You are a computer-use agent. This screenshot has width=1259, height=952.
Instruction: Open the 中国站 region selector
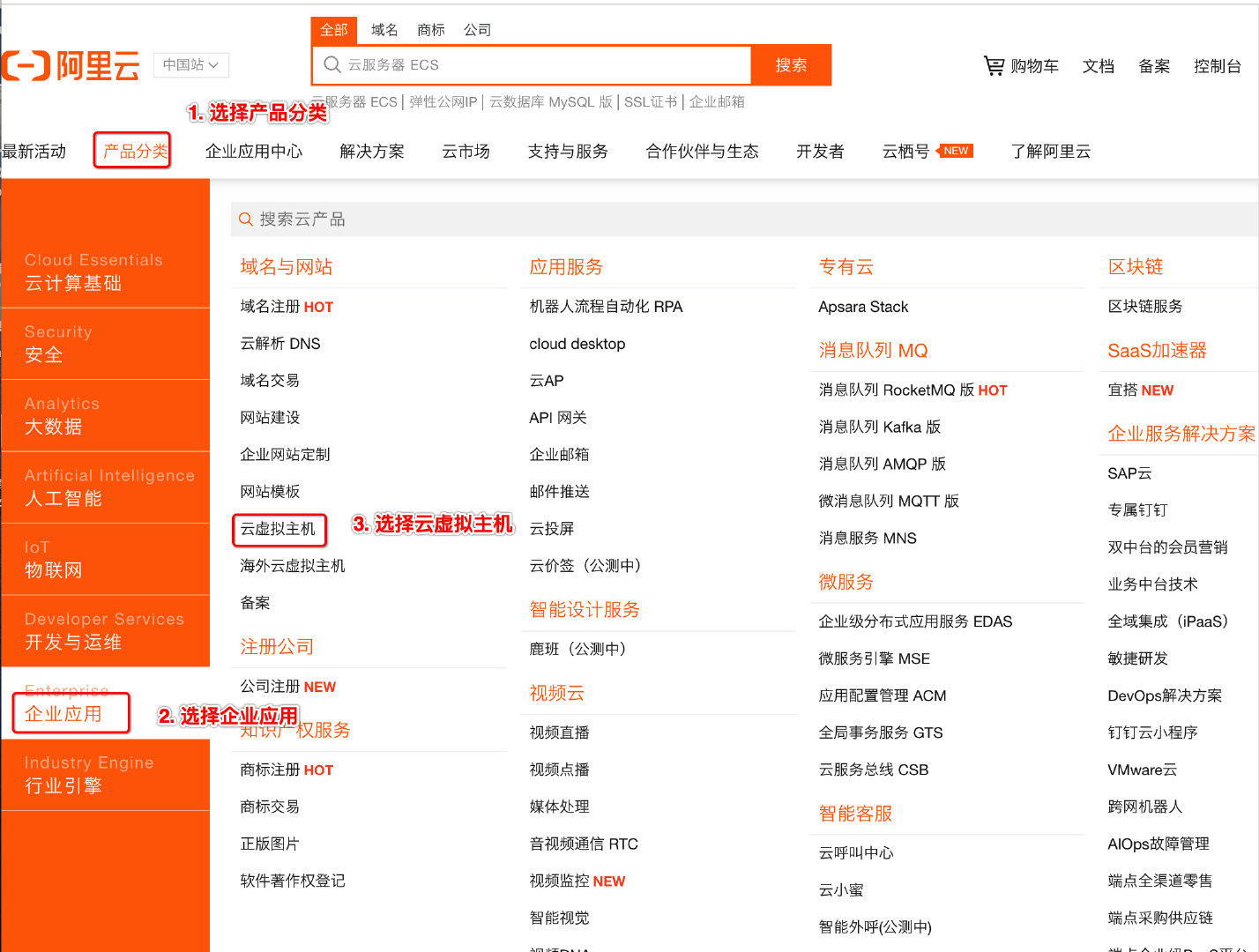point(190,65)
